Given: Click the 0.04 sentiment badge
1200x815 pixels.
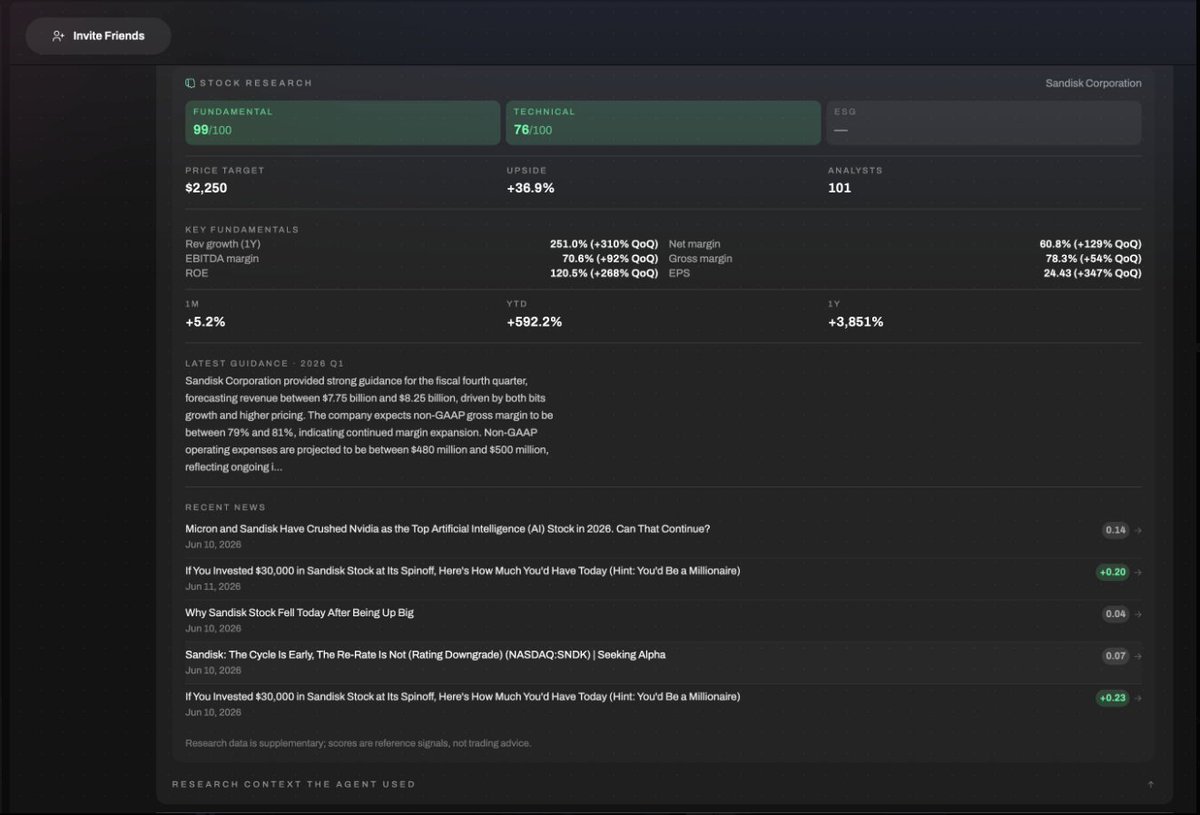Looking at the screenshot, I should tap(1115, 614).
